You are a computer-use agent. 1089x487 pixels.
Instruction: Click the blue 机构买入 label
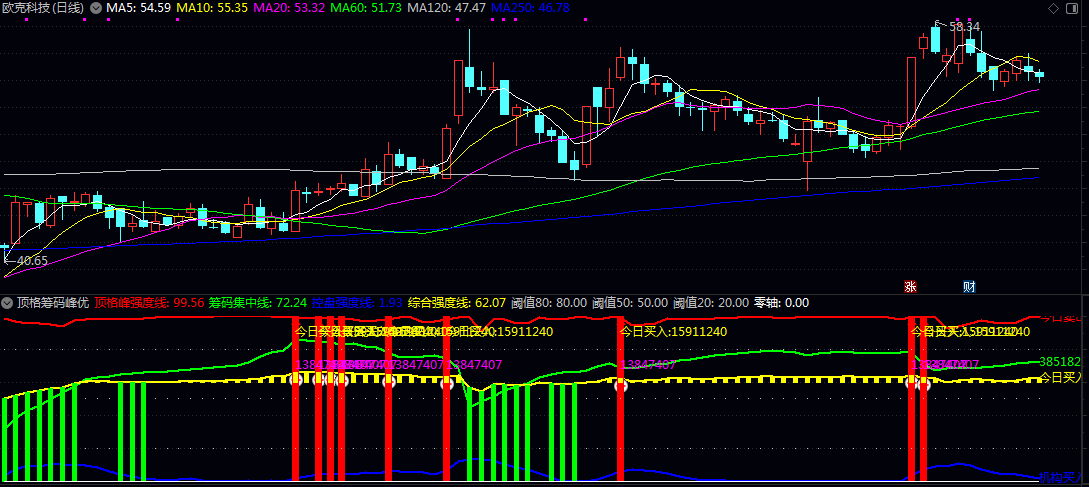pyautogui.click(x=1061, y=477)
